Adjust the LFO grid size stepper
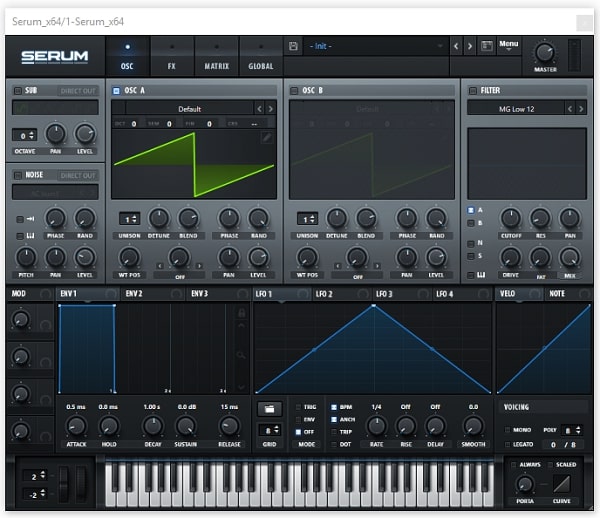Viewport: 600px width, 518px height. click(270, 430)
